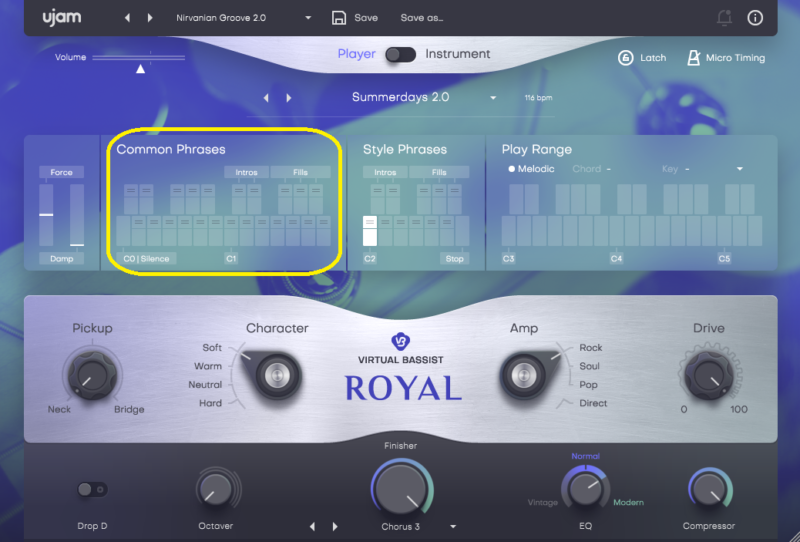Open the info icon in top bar
This screenshot has height=542, width=800.
click(755, 18)
